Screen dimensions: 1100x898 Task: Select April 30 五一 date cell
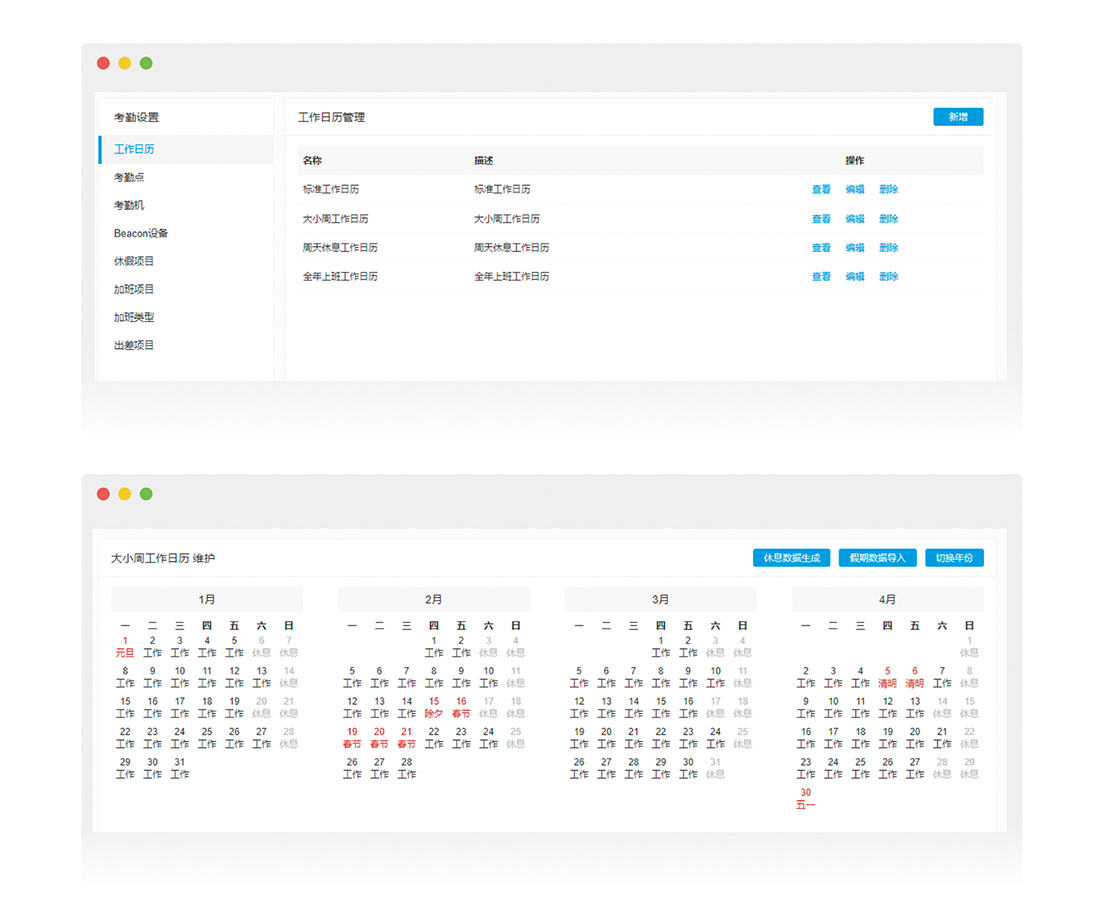coord(805,798)
